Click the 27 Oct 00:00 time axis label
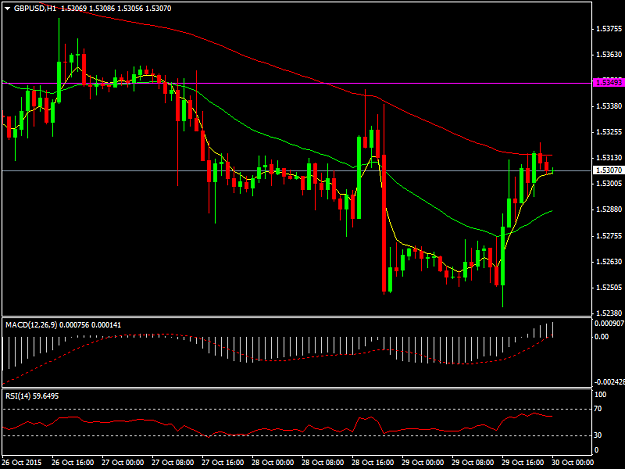 [x=123, y=463]
